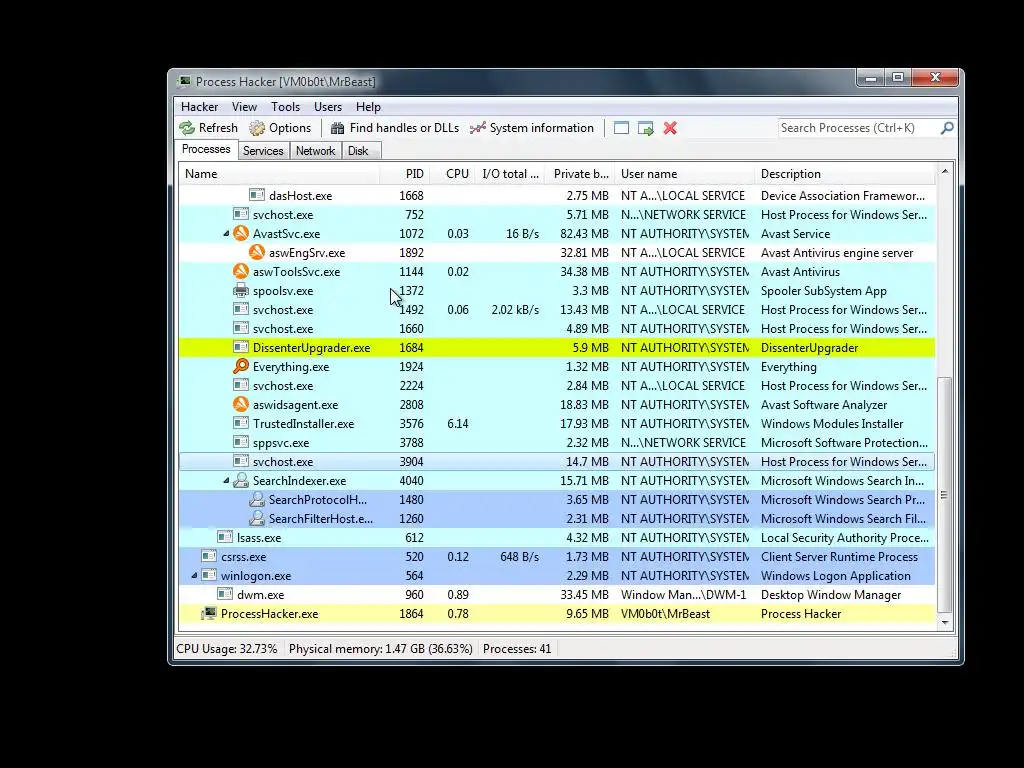Click the Find window and thread icon
The width and height of the screenshot is (1024, 768).
point(646,129)
